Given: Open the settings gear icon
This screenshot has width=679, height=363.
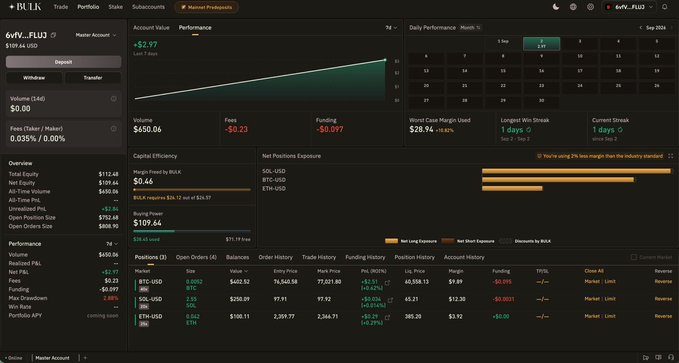Looking at the screenshot, I should [590, 7].
